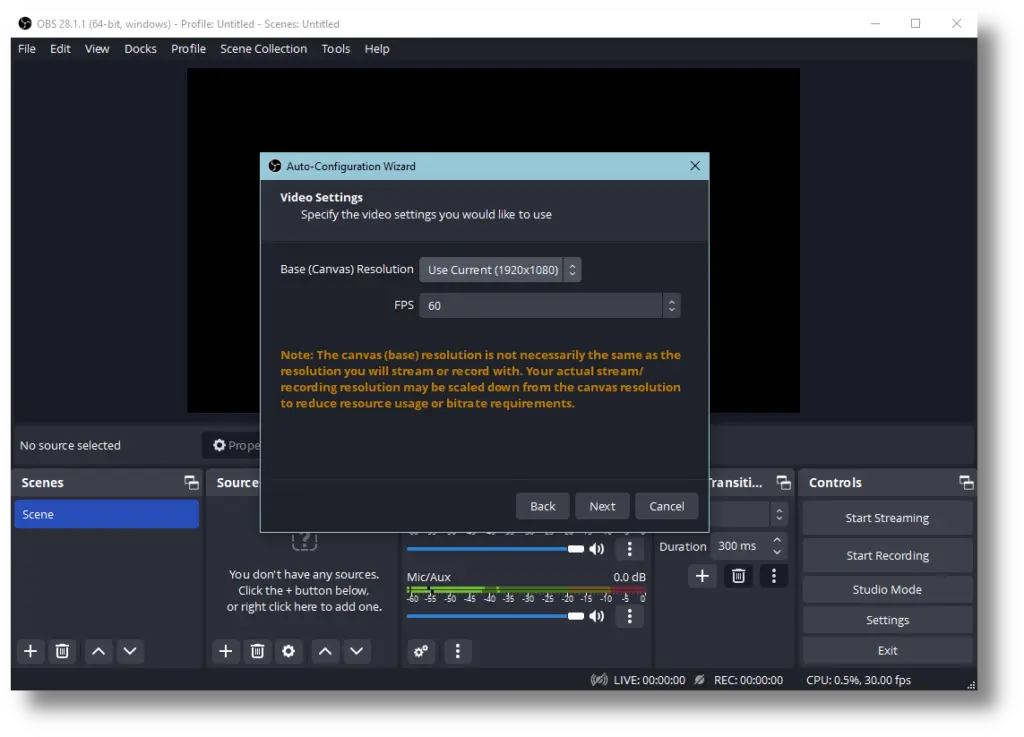Image resolution: width=1024 pixels, height=737 pixels.
Task: Pop out the Scene Transitions dock
Action: point(784,482)
